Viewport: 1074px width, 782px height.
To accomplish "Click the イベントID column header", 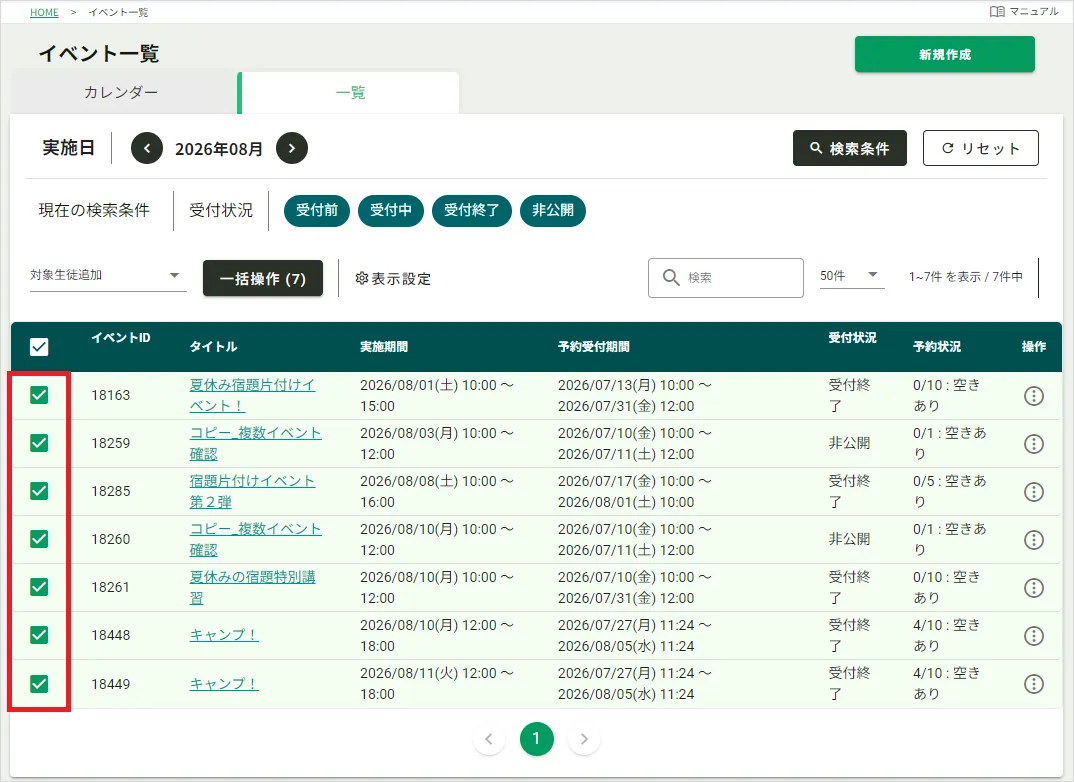I will click(x=121, y=338).
